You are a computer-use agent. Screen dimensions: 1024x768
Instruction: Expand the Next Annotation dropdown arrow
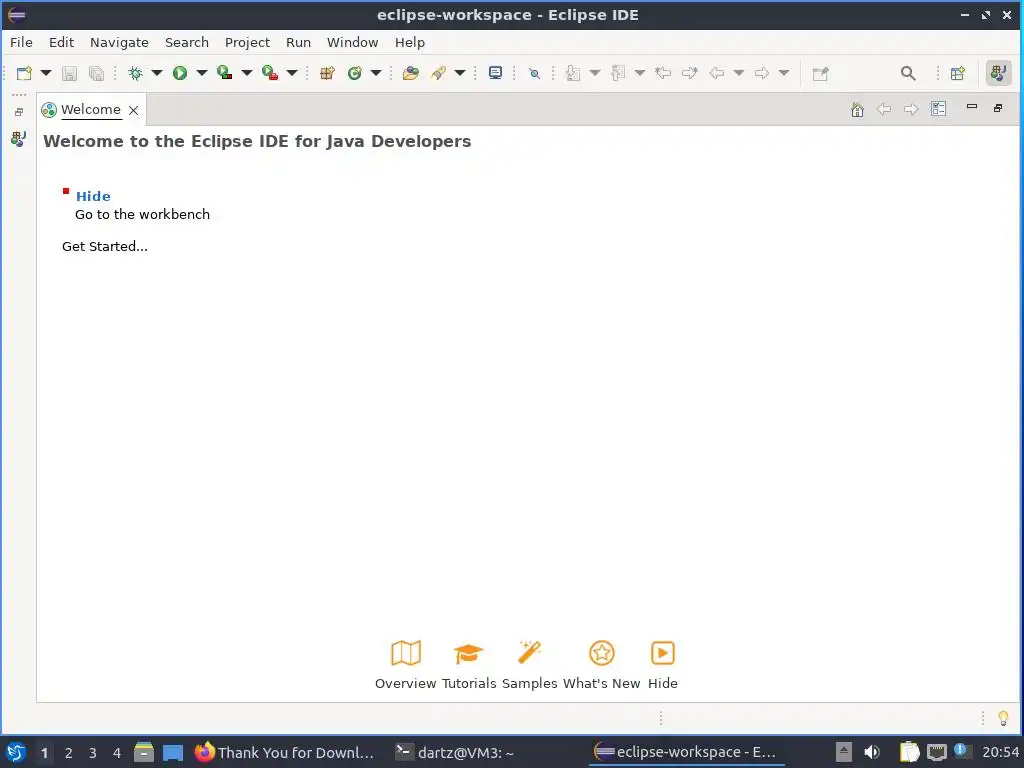(x=595, y=73)
